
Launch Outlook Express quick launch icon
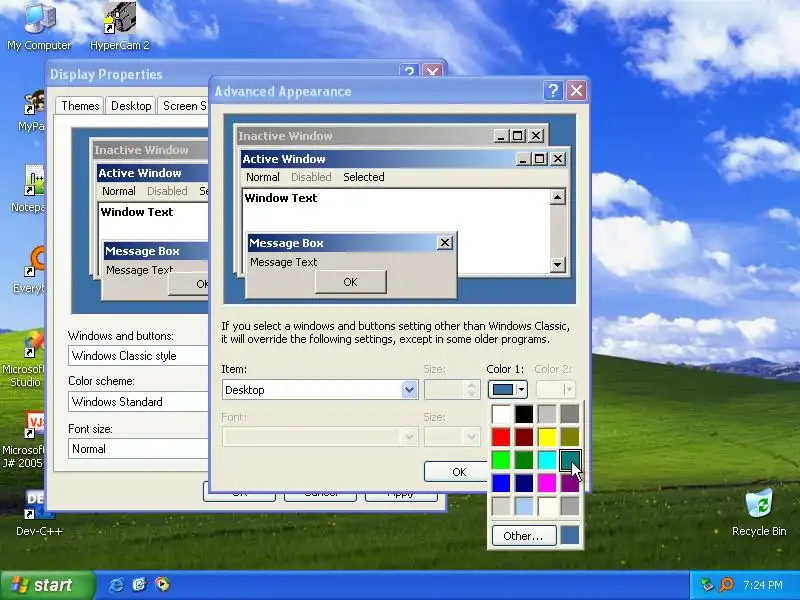[139, 584]
